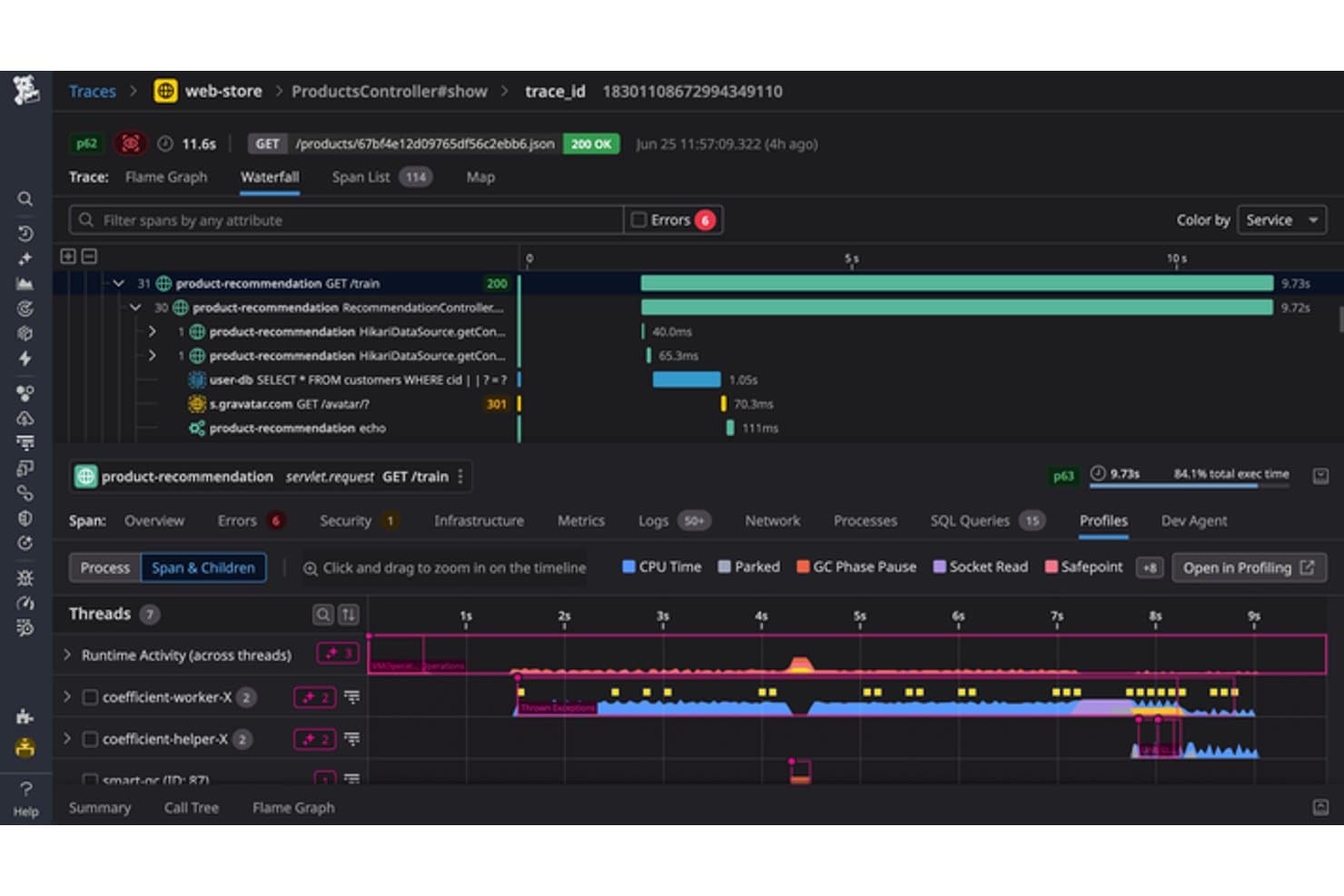
Task: Go to Traces breadcrumb link
Action: 93,91
